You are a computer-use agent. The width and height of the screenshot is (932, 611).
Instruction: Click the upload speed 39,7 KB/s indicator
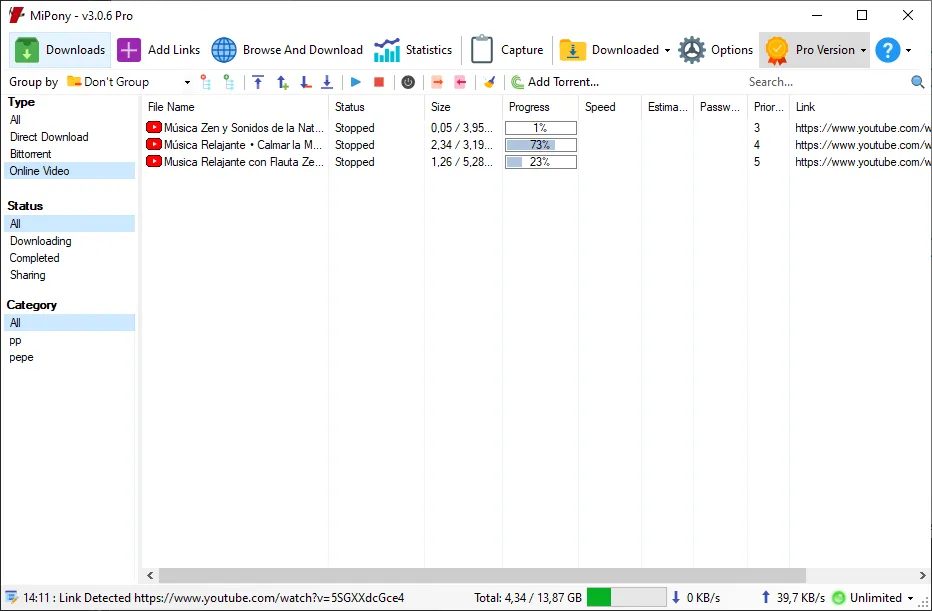[793, 597]
